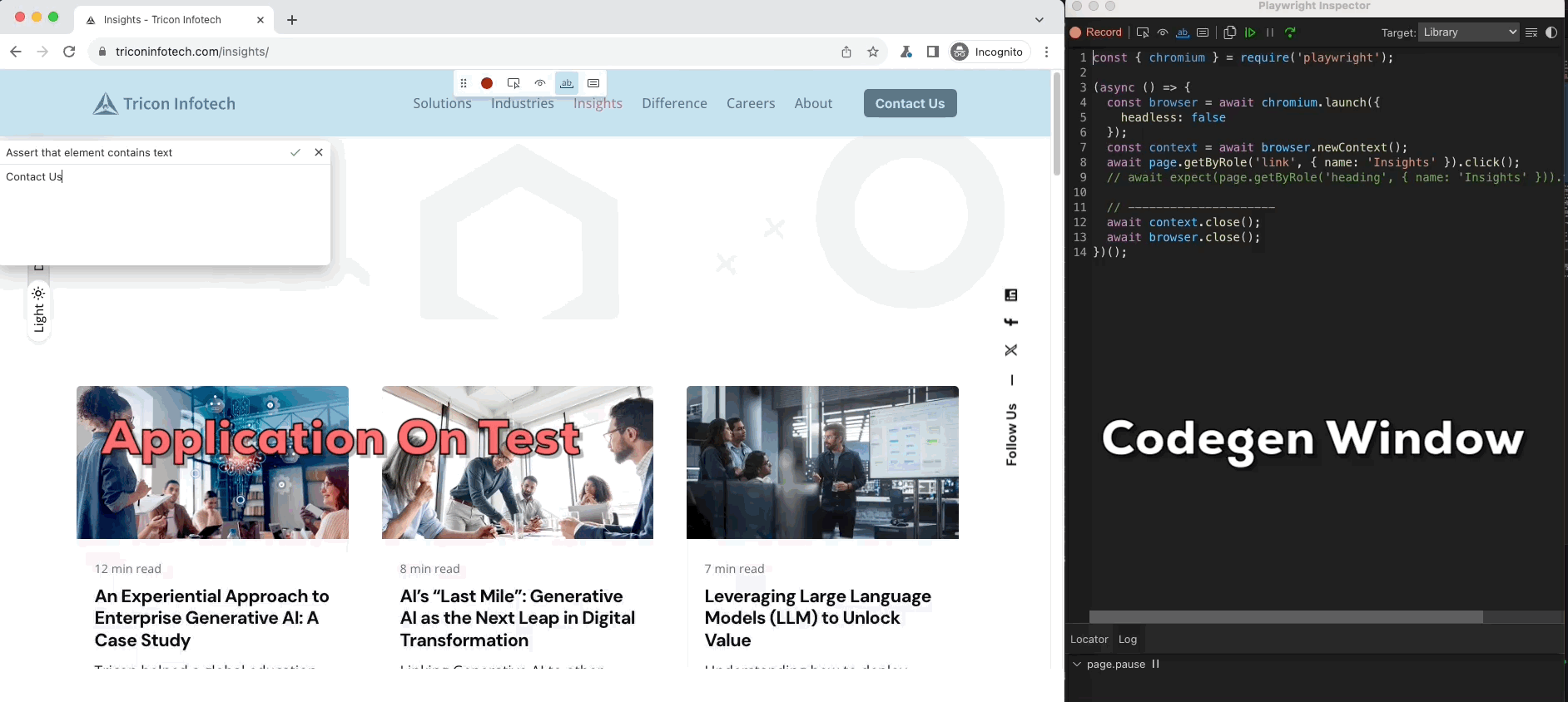The height and width of the screenshot is (702, 1568).
Task: Click Assert visibility eye icon in Inspector
Action: coord(1163,32)
